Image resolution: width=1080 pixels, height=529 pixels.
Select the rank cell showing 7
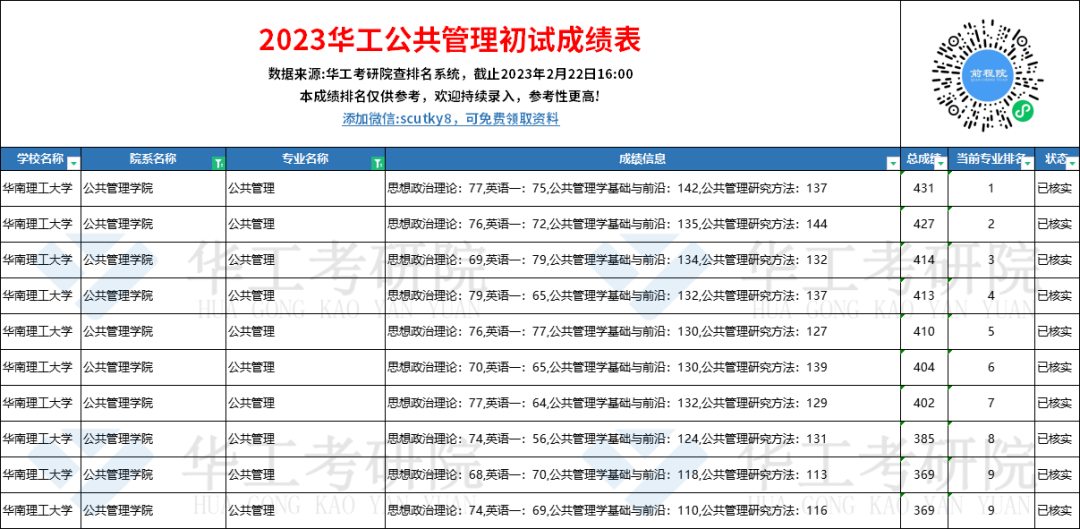pos(991,403)
